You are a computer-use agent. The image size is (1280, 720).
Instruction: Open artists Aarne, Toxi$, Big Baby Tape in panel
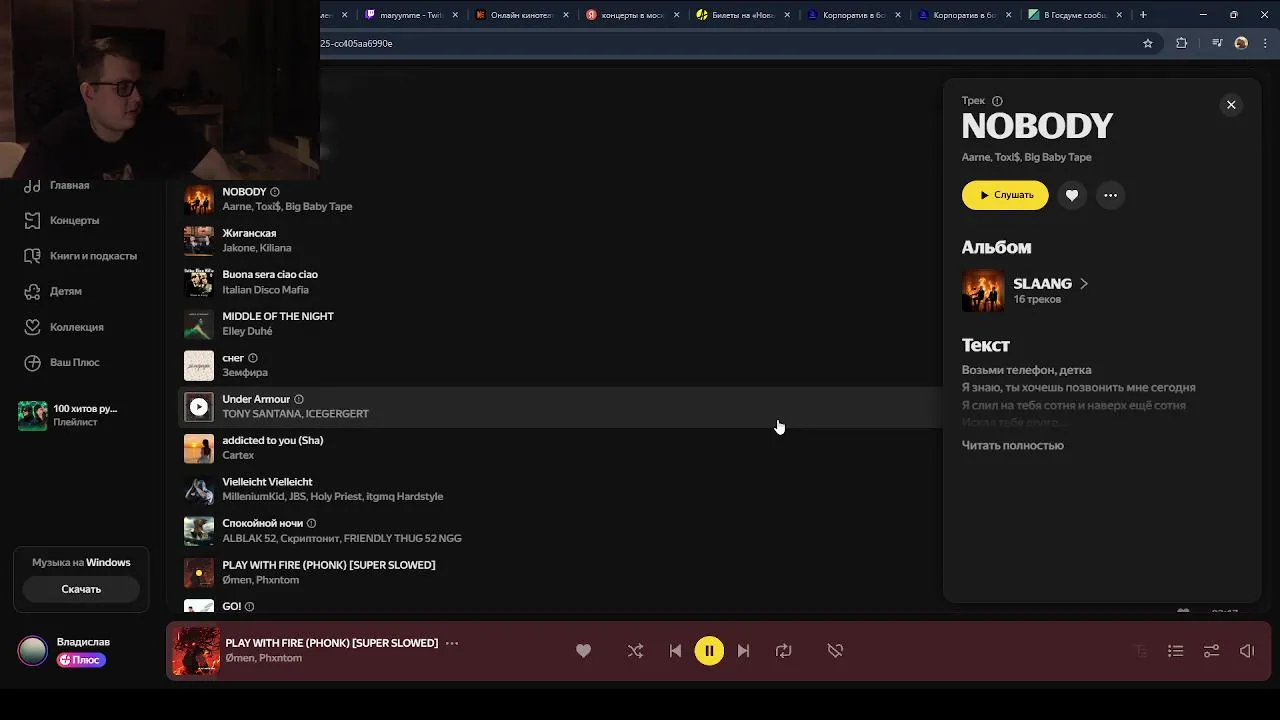pyautogui.click(x=1026, y=157)
